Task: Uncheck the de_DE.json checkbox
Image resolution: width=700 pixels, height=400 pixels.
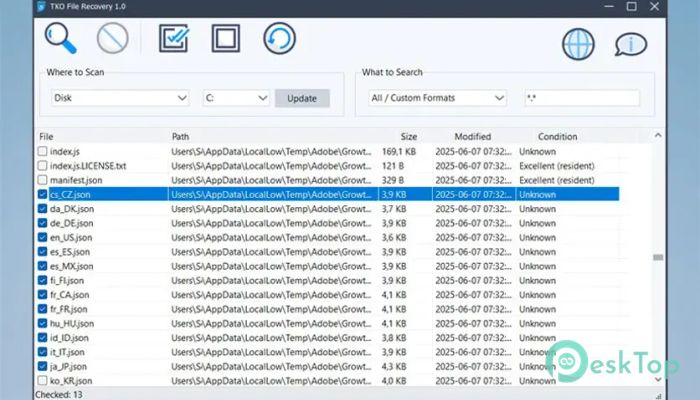Action: [x=42, y=223]
